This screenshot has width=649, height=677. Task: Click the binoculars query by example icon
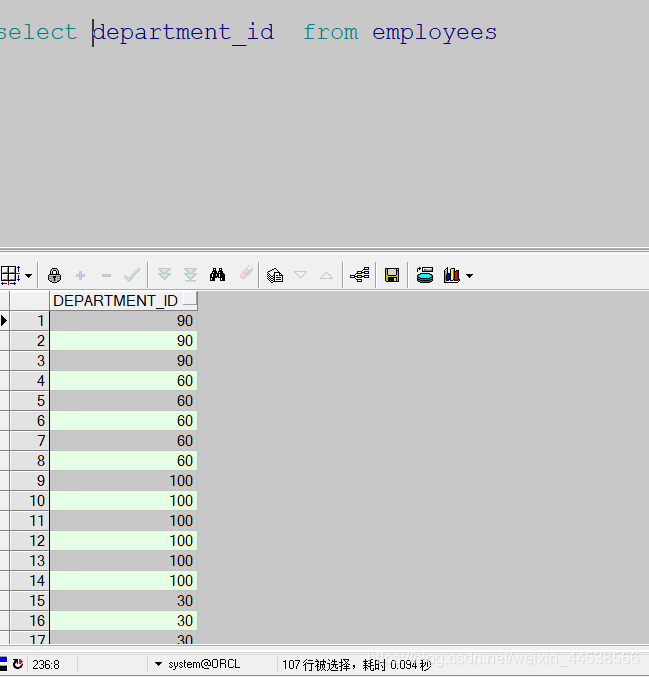[x=217, y=274]
